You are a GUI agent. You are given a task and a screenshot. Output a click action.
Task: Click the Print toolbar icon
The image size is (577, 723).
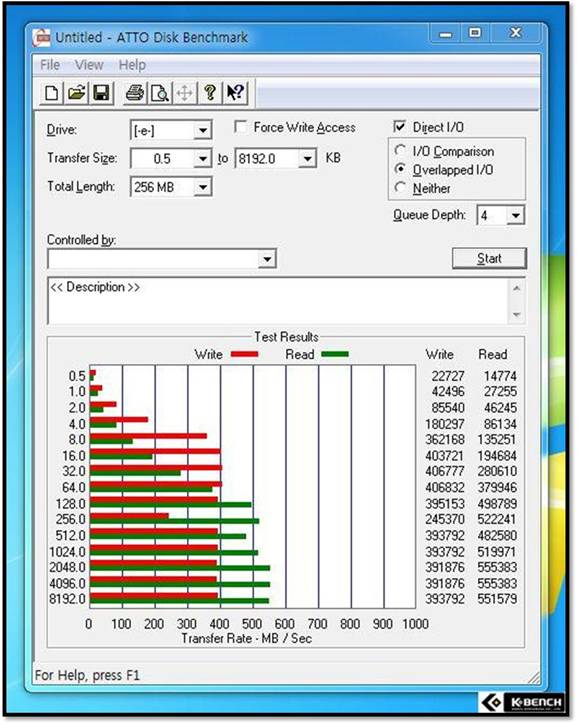[x=135, y=93]
